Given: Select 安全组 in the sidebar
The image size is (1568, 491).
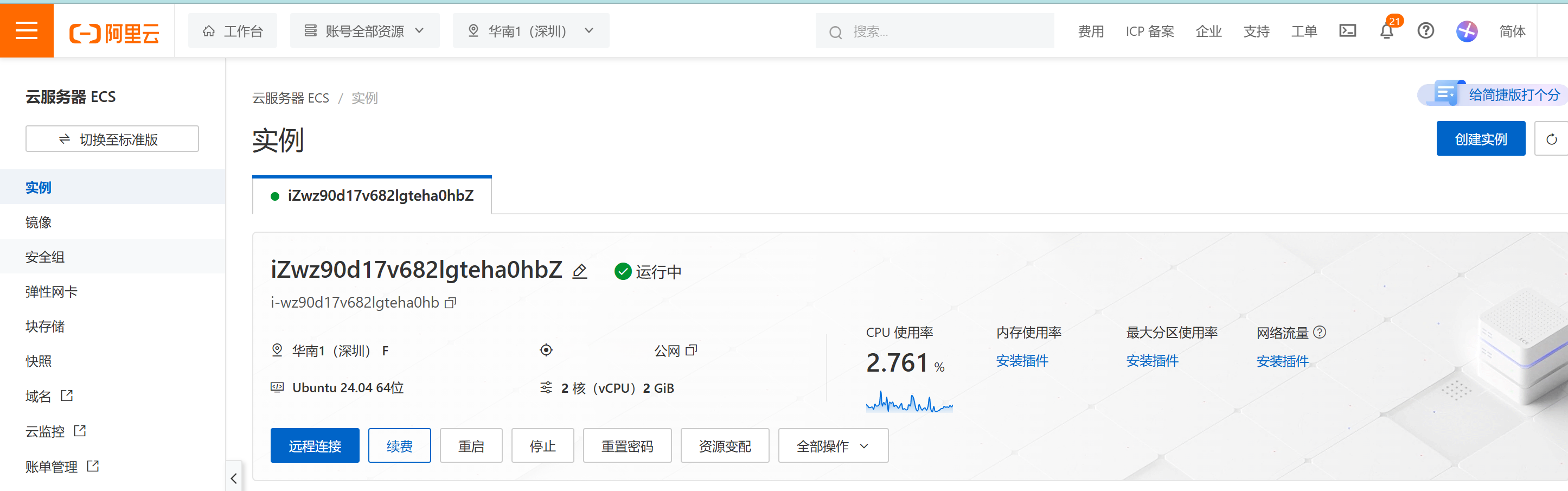Looking at the screenshot, I should point(45,257).
